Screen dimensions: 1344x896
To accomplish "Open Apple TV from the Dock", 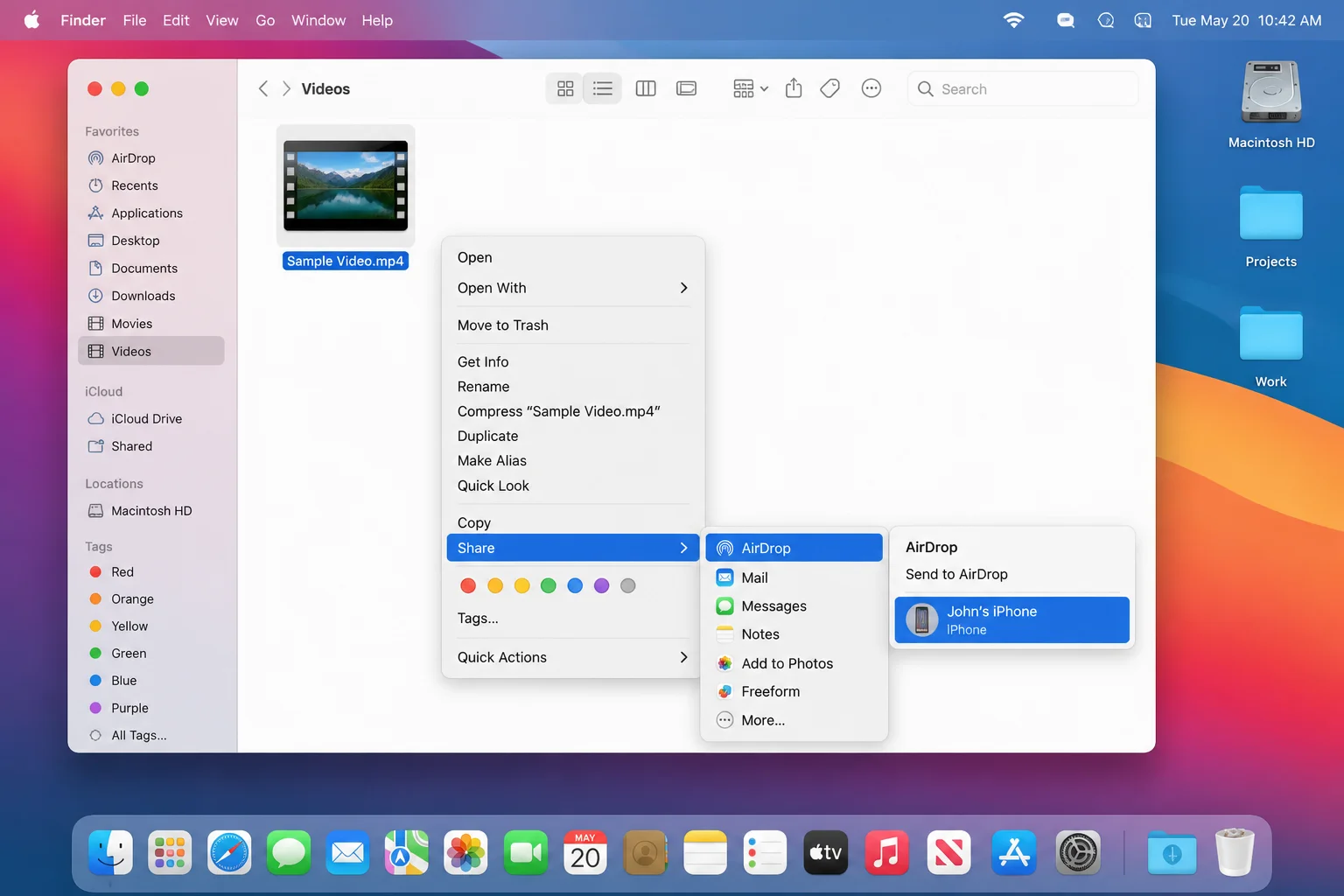I will coord(825,852).
